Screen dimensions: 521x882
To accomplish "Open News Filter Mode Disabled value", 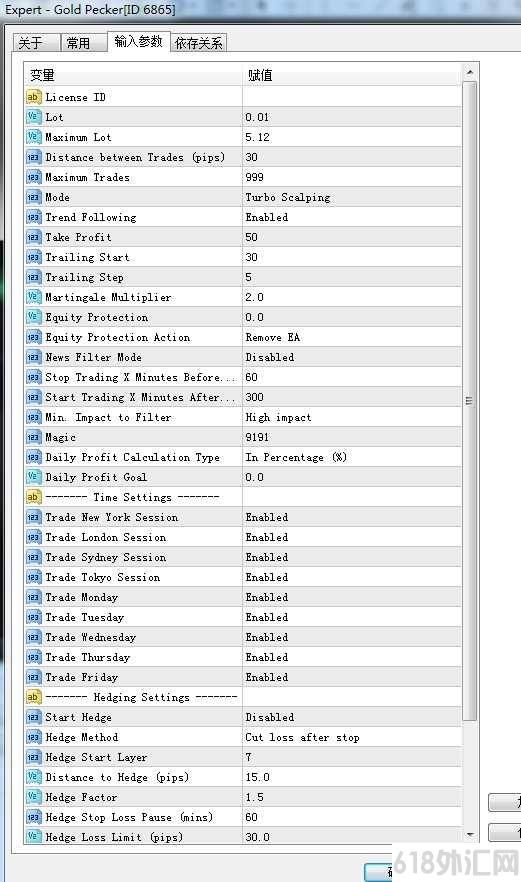I will click(270, 357).
